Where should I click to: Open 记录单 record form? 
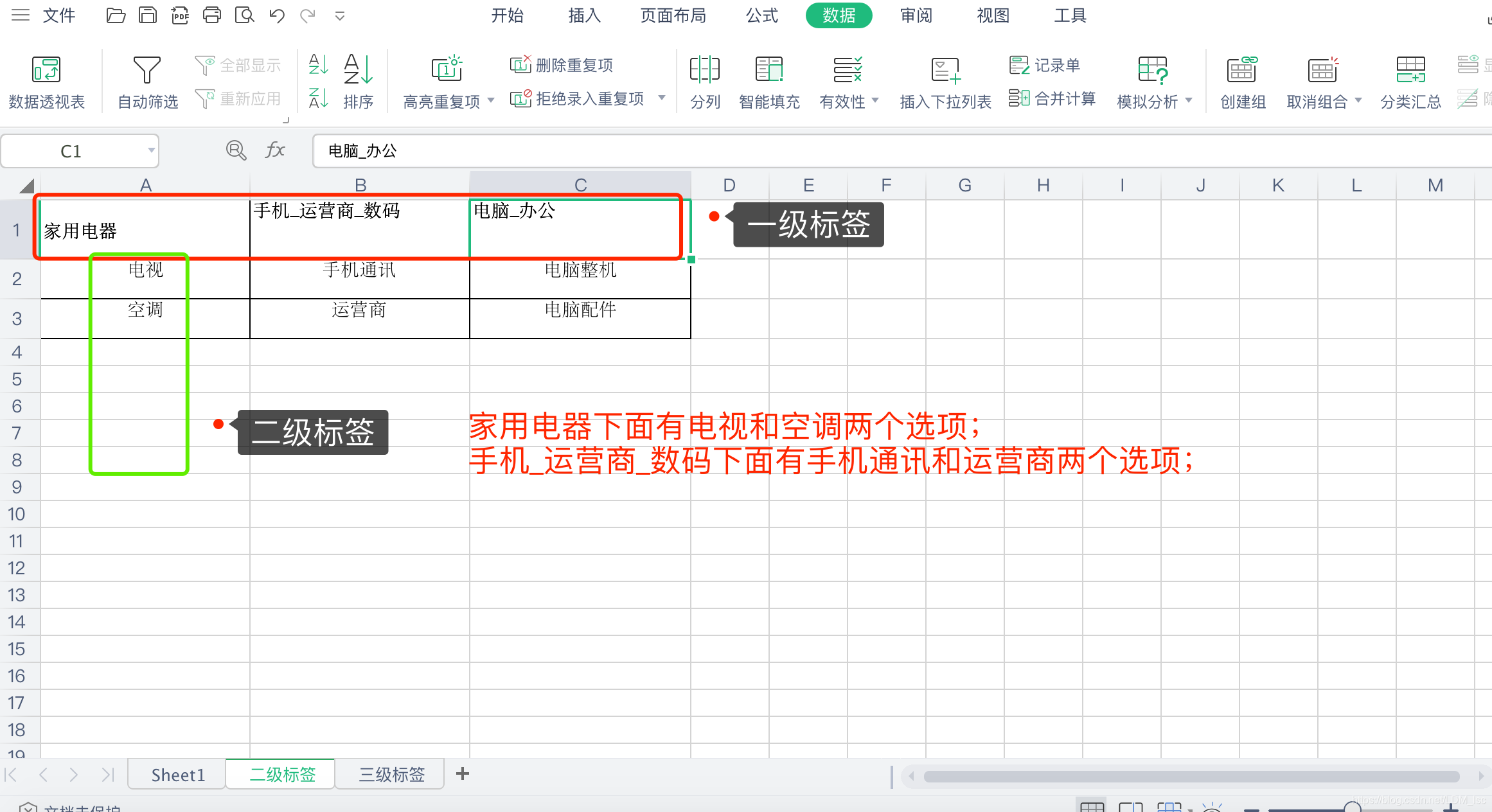tap(1045, 65)
